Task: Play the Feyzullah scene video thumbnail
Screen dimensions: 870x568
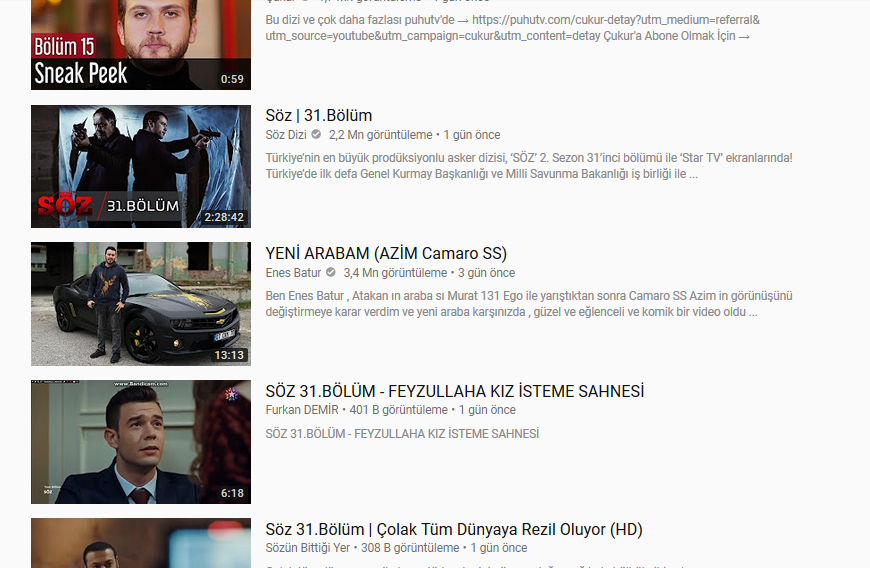Action: coord(141,442)
